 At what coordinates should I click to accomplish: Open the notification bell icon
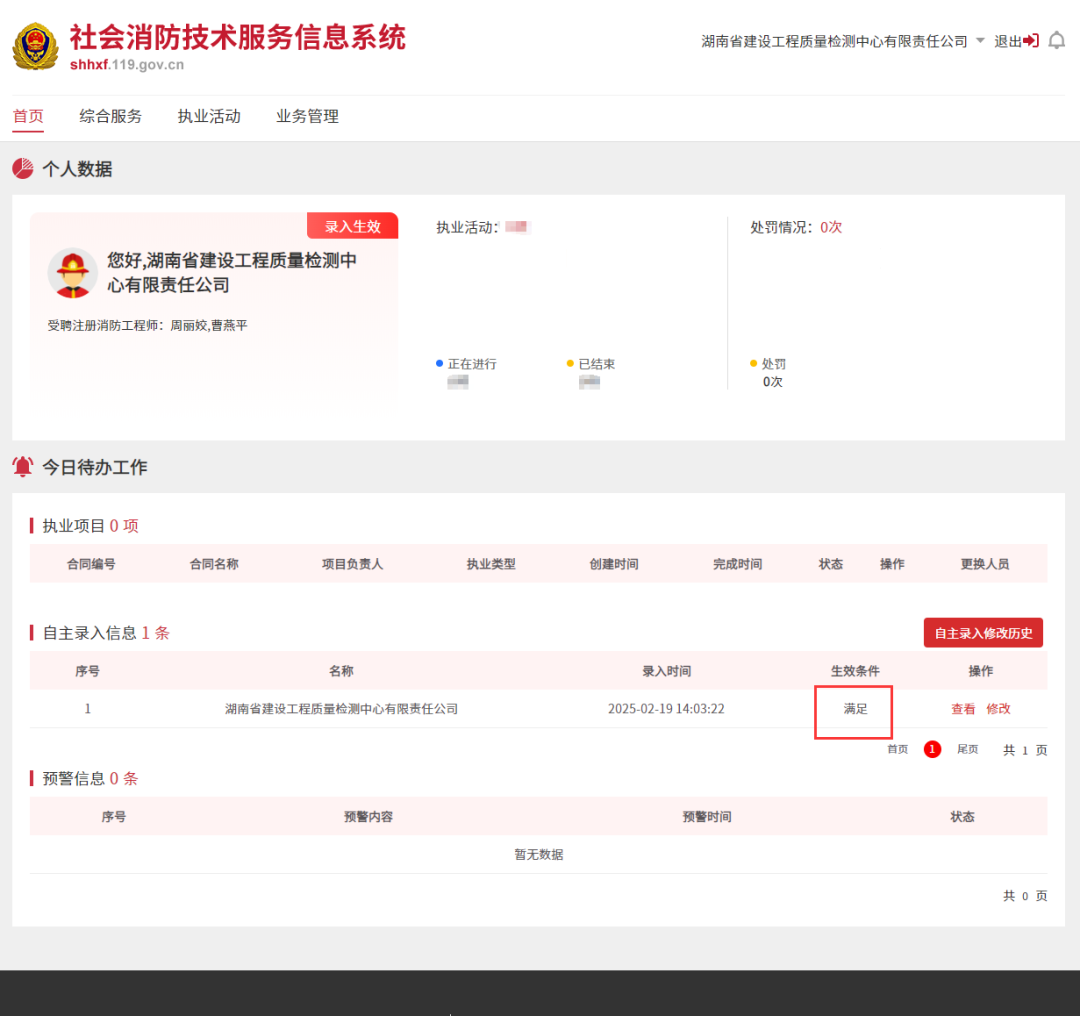[1056, 41]
